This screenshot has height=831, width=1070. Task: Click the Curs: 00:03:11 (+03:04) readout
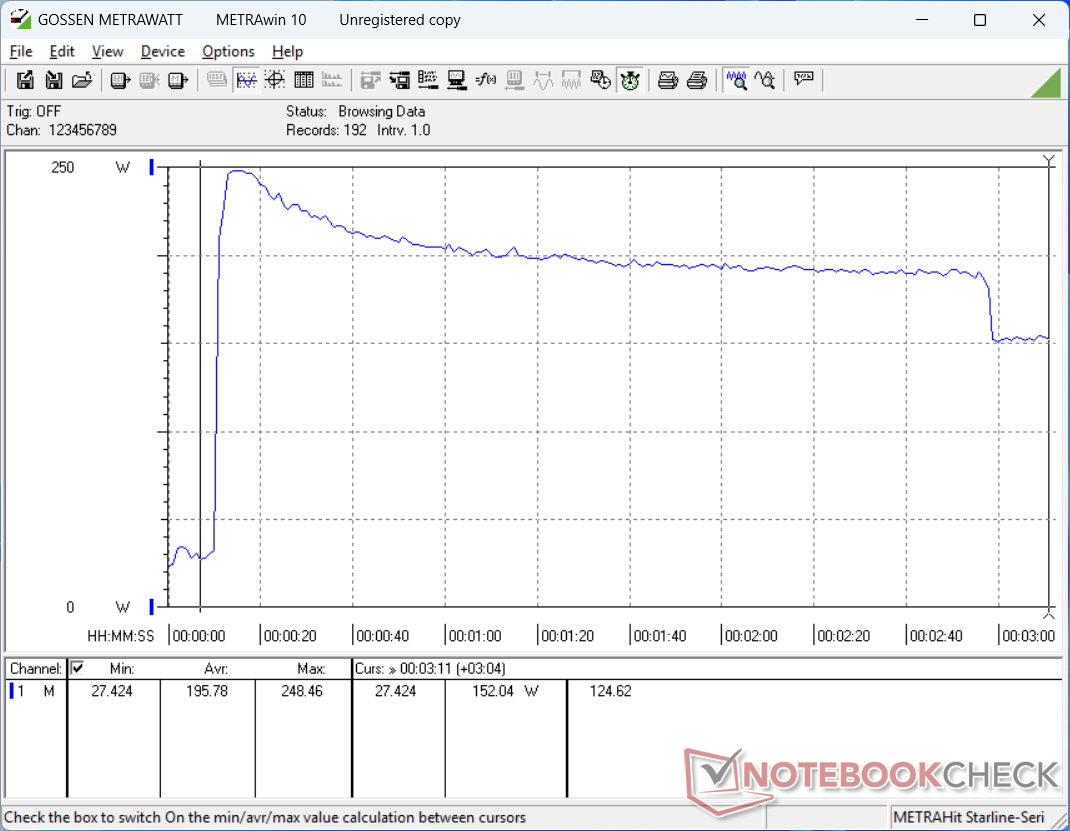(x=430, y=669)
